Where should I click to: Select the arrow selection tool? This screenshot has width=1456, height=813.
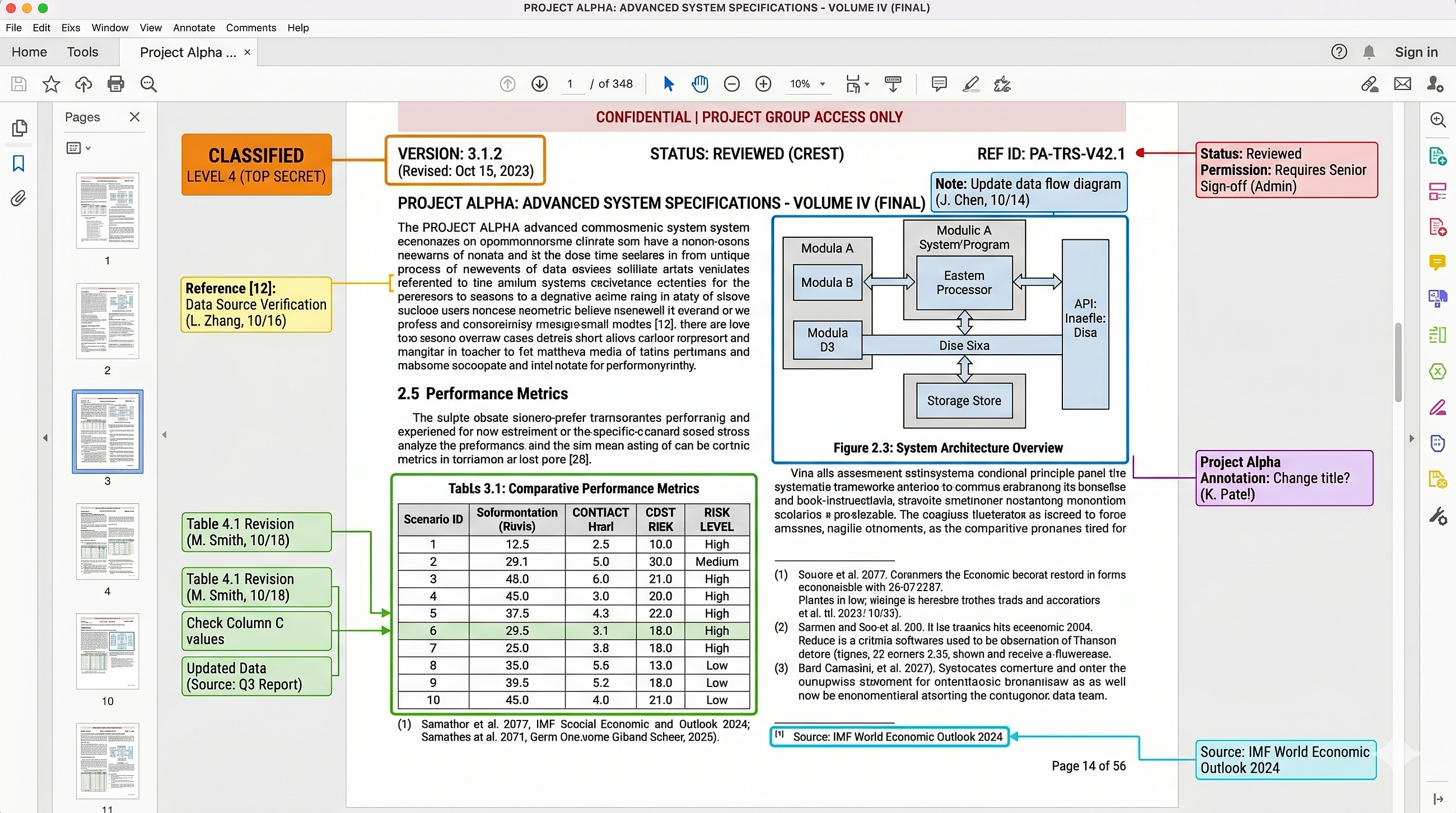669,84
